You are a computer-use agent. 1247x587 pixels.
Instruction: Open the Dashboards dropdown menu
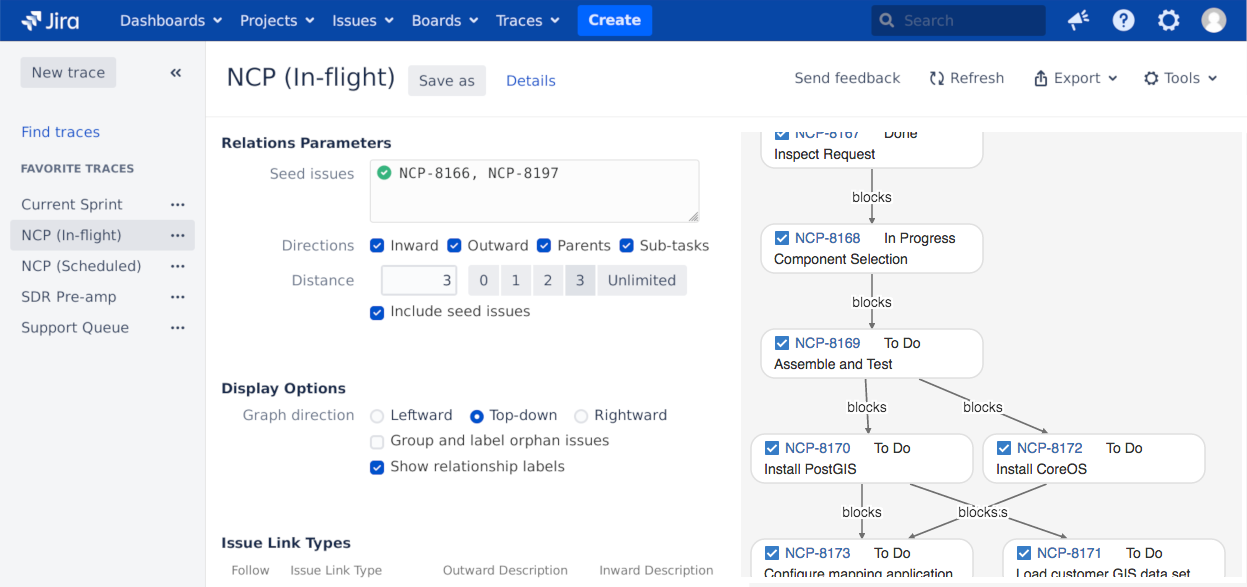[x=170, y=20]
